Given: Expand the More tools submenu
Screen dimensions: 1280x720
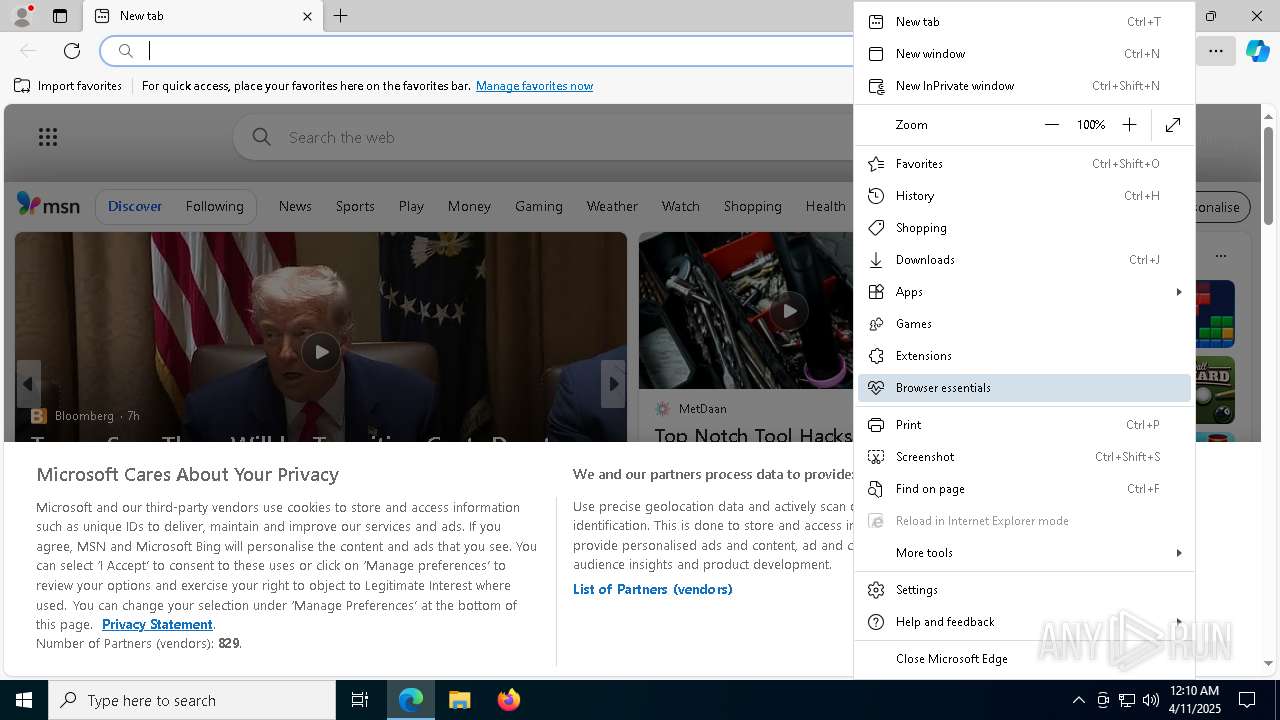Looking at the screenshot, I should tap(1024, 552).
